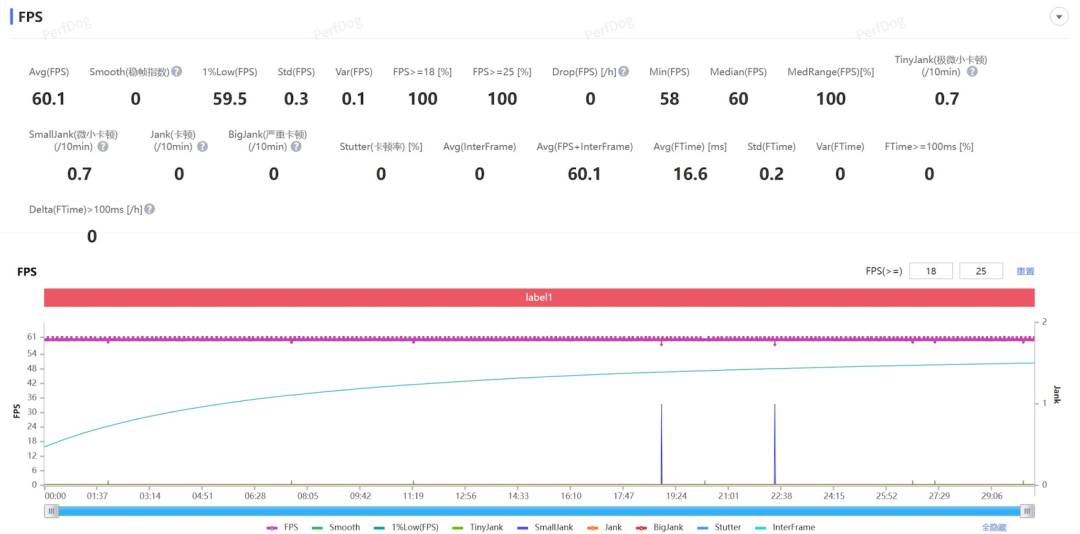Viewport: 1080px width, 534px height.
Task: Grab the right handle of the time range slider
Action: 1027,511
